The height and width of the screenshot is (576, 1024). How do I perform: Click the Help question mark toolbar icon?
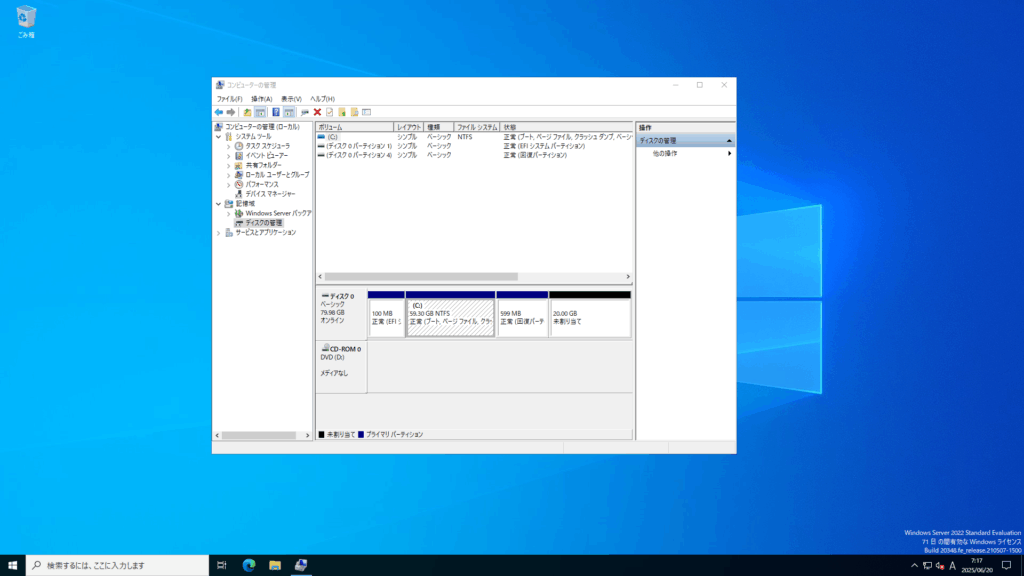[276, 112]
